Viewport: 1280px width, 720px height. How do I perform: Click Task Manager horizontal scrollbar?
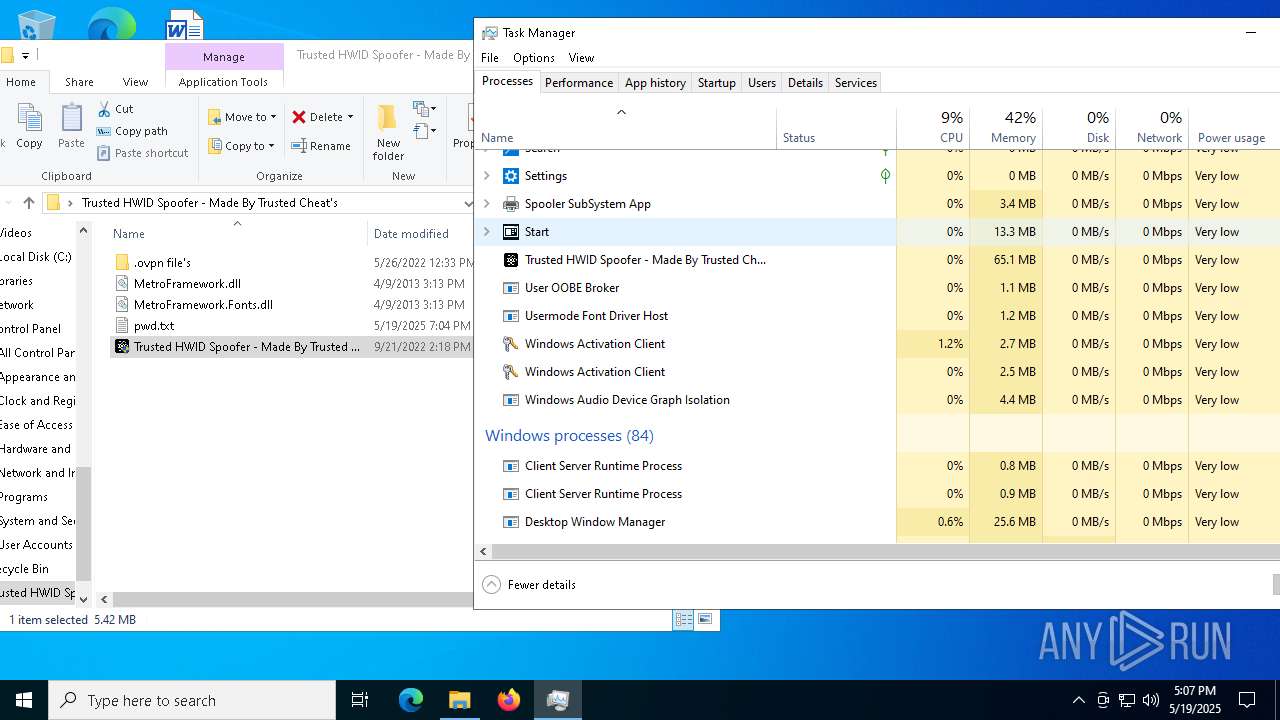click(x=885, y=551)
